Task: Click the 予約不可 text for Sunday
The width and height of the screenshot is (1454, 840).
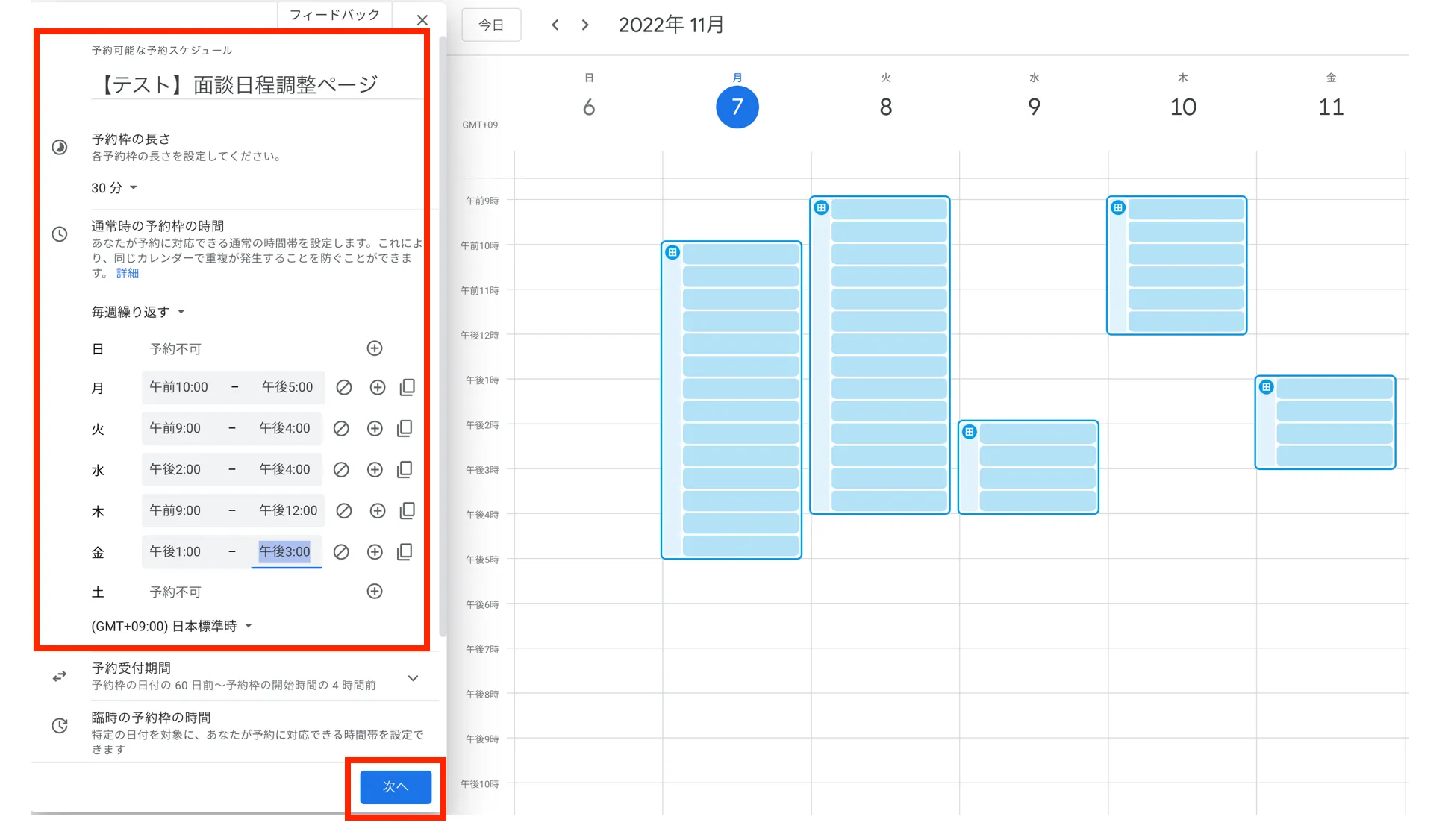Action: coord(175,349)
